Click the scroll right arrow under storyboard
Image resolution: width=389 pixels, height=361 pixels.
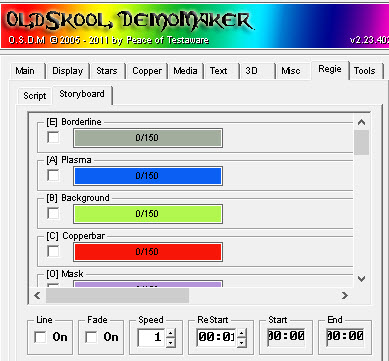click(345, 295)
